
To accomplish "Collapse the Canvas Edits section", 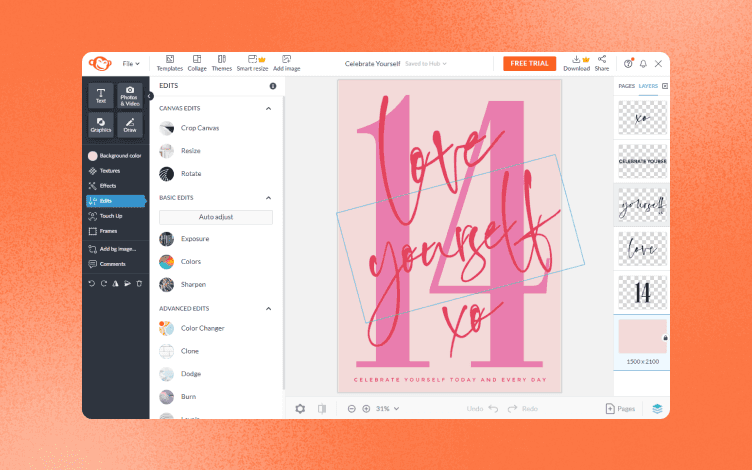I will (x=269, y=108).
